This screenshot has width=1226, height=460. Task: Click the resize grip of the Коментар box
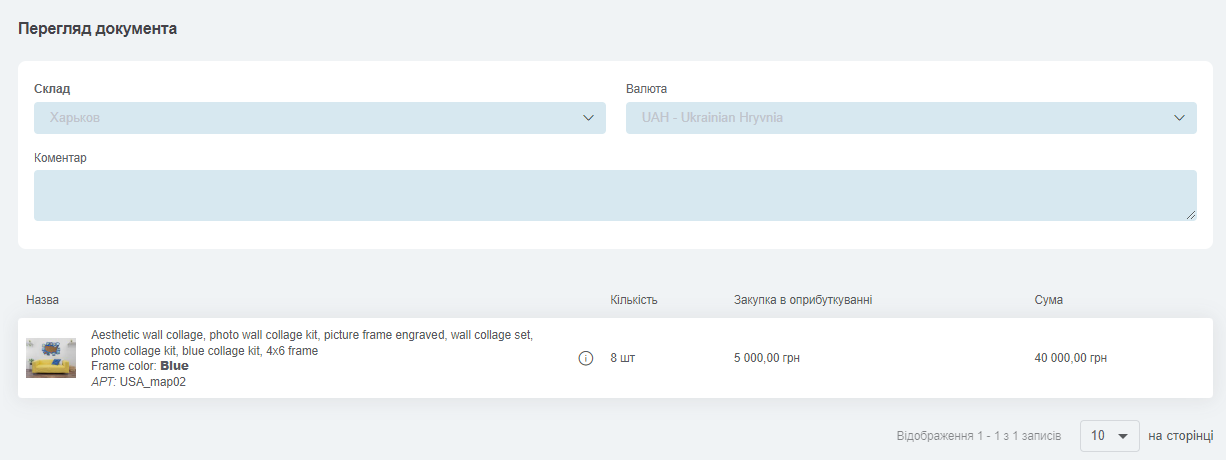[x=1190, y=214]
